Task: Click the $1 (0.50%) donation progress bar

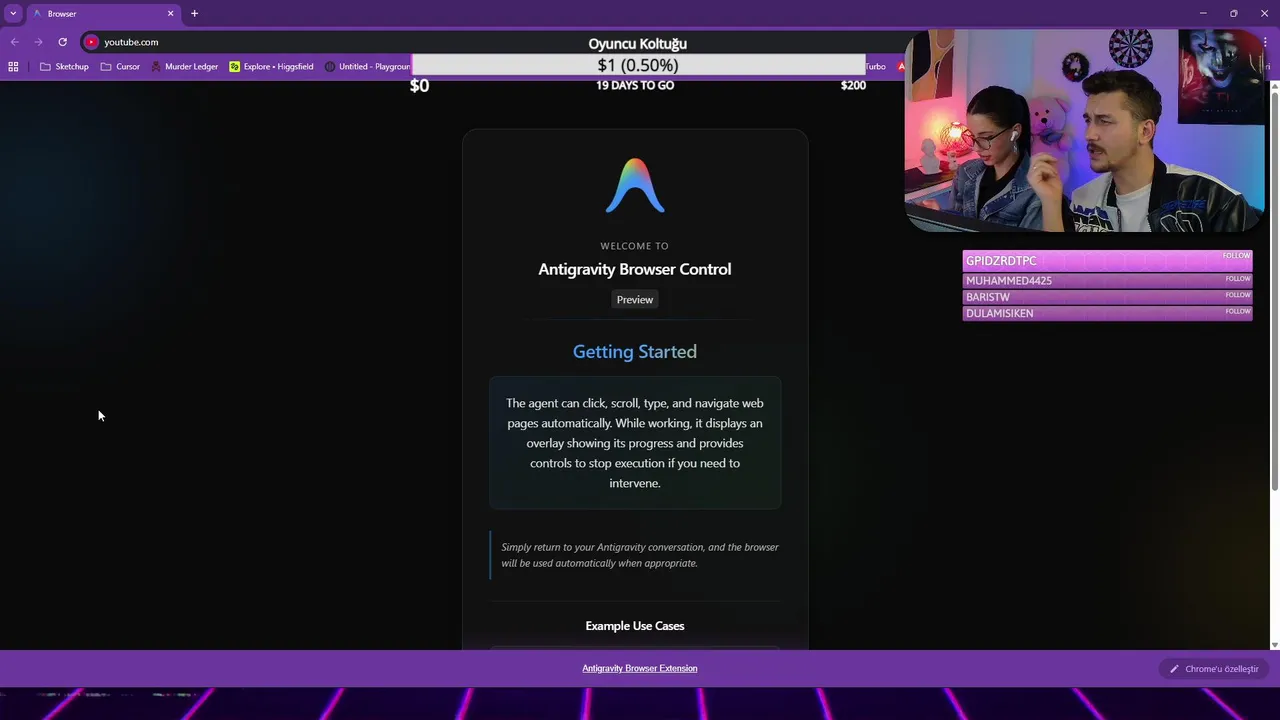Action: (x=638, y=65)
